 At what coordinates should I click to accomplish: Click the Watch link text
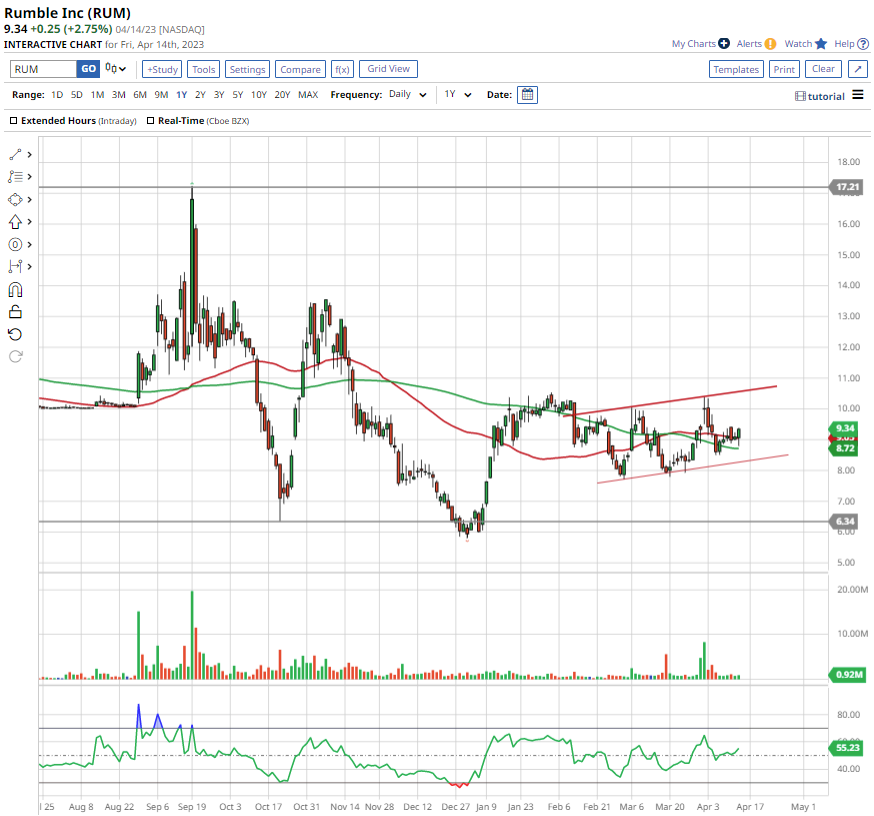[798, 43]
